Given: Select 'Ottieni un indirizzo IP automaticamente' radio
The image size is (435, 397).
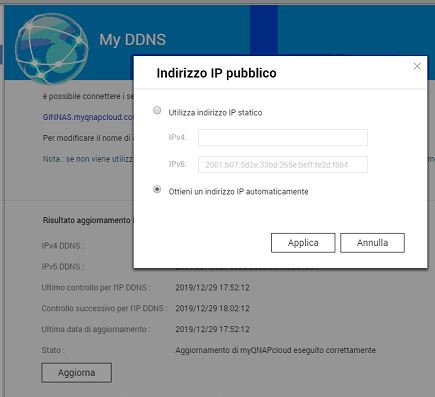Looking at the screenshot, I should point(157,190).
